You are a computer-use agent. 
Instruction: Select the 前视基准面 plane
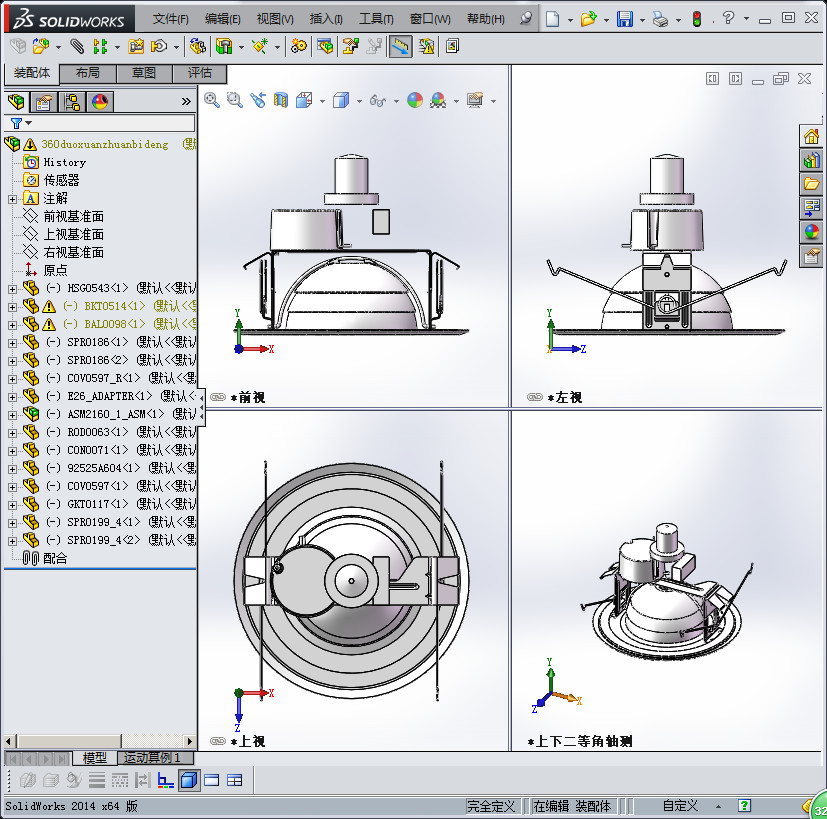(x=73, y=216)
